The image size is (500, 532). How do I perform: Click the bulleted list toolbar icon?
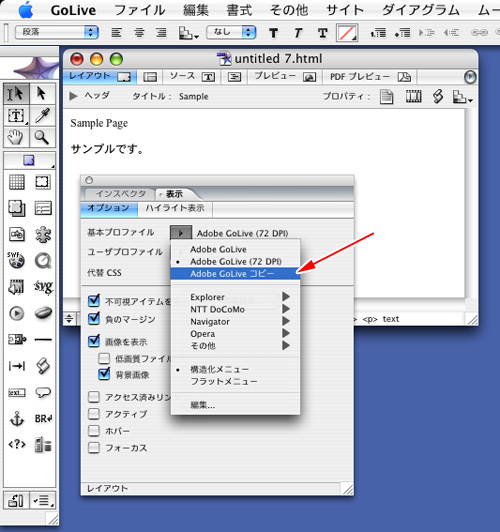pos(403,33)
